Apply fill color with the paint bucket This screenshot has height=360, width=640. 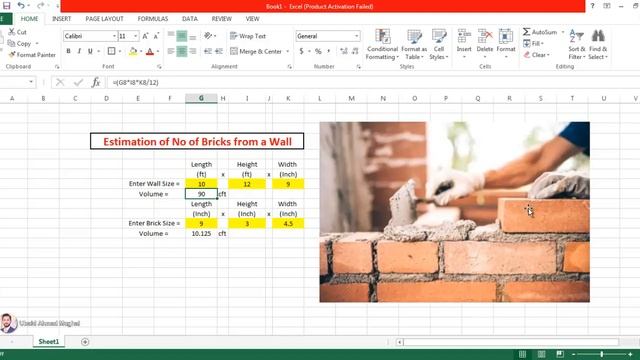133,51
